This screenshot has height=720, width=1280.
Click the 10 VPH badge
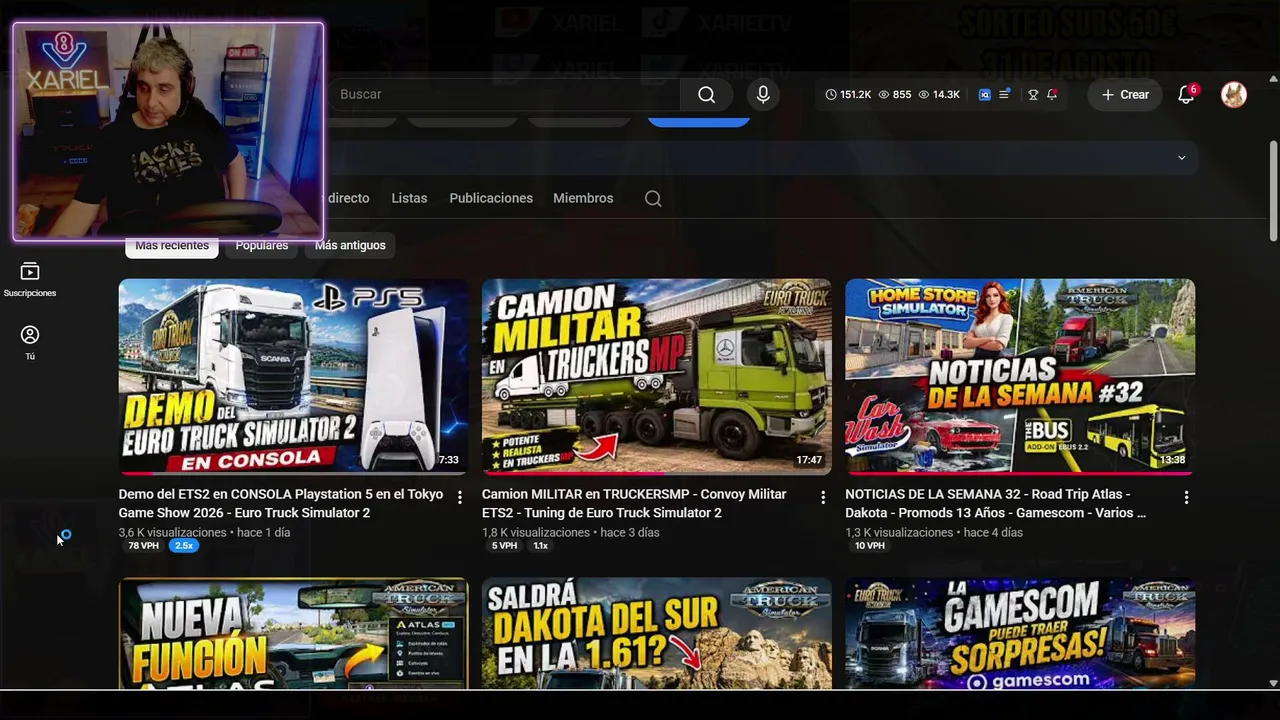pos(869,546)
